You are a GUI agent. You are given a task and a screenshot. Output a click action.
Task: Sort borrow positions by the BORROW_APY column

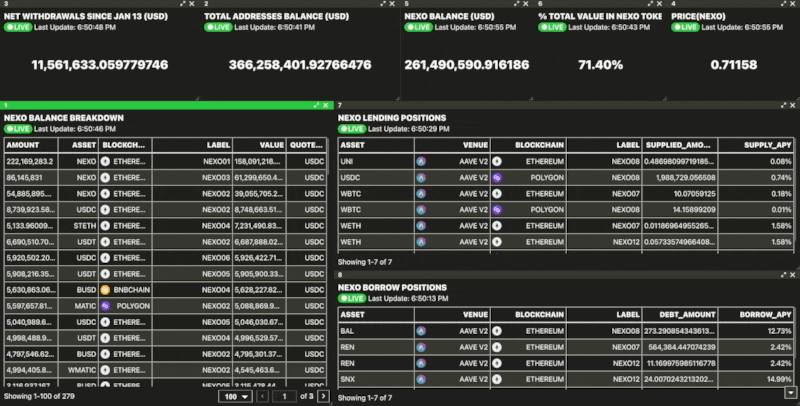coord(756,315)
